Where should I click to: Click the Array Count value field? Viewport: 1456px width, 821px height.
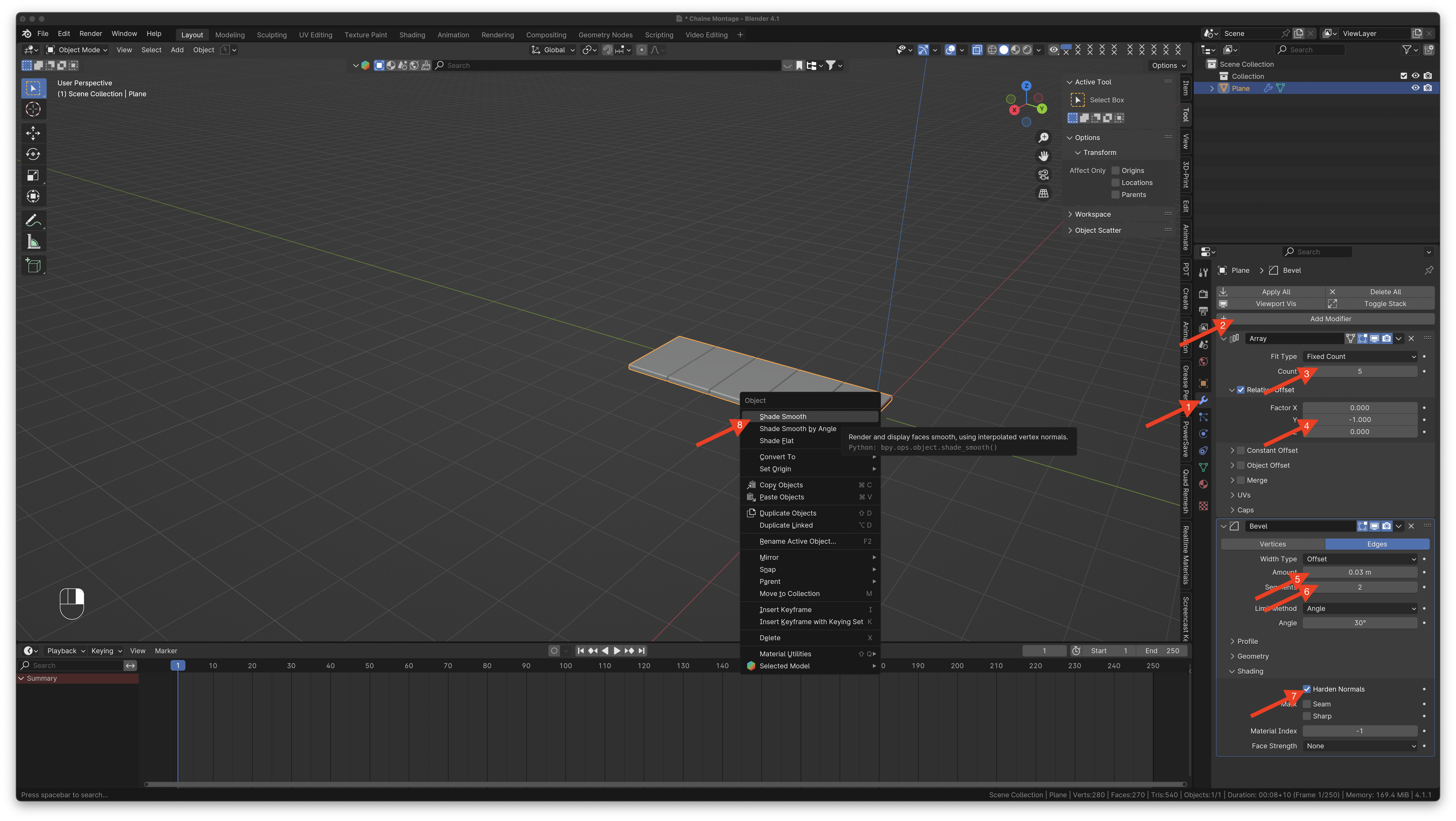(1360, 371)
